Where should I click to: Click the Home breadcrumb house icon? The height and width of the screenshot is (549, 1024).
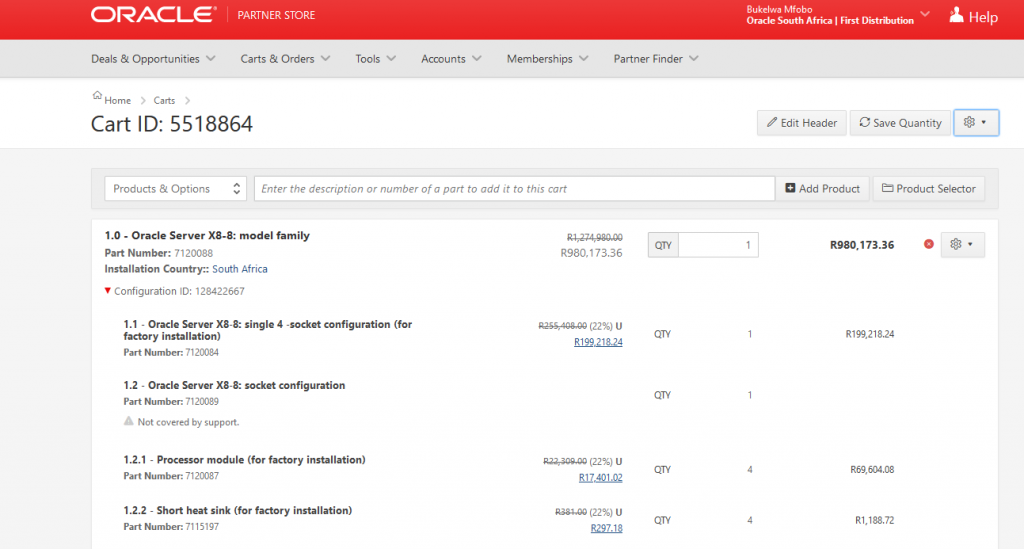pos(97,97)
